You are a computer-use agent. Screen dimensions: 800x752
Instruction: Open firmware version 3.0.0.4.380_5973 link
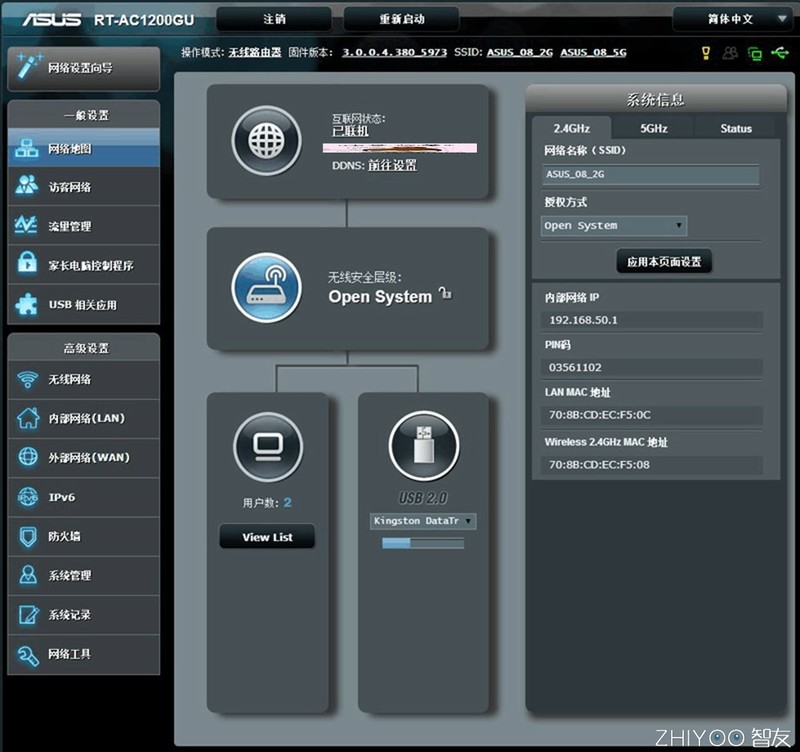coord(394,52)
